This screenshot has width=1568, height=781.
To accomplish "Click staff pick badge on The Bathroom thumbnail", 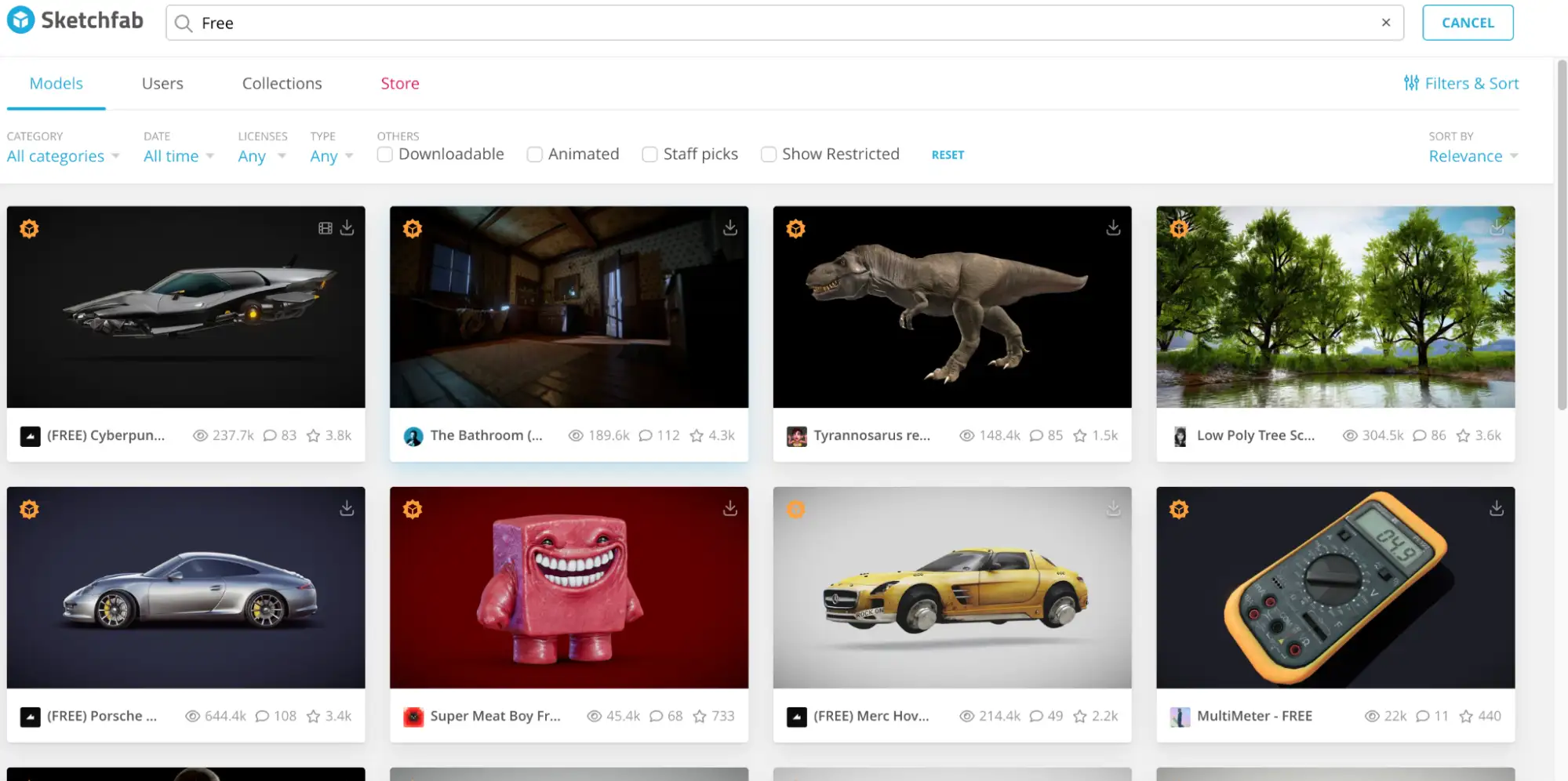I will (x=413, y=229).
